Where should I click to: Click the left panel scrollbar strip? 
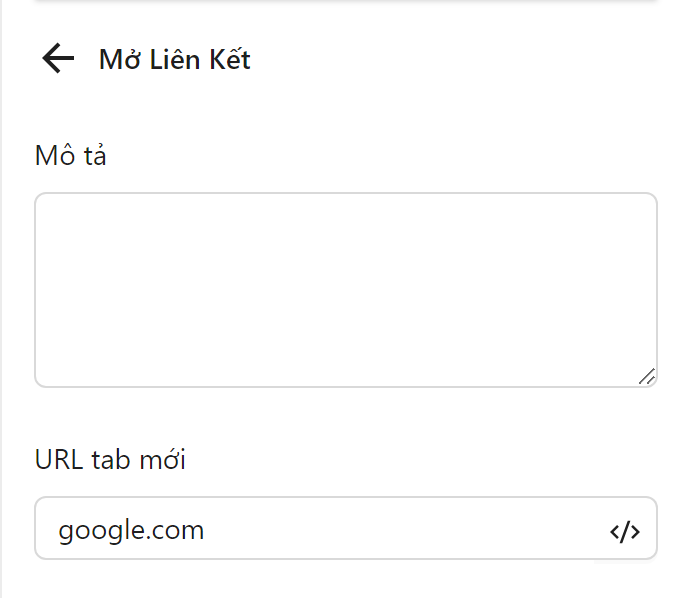click(2, 300)
